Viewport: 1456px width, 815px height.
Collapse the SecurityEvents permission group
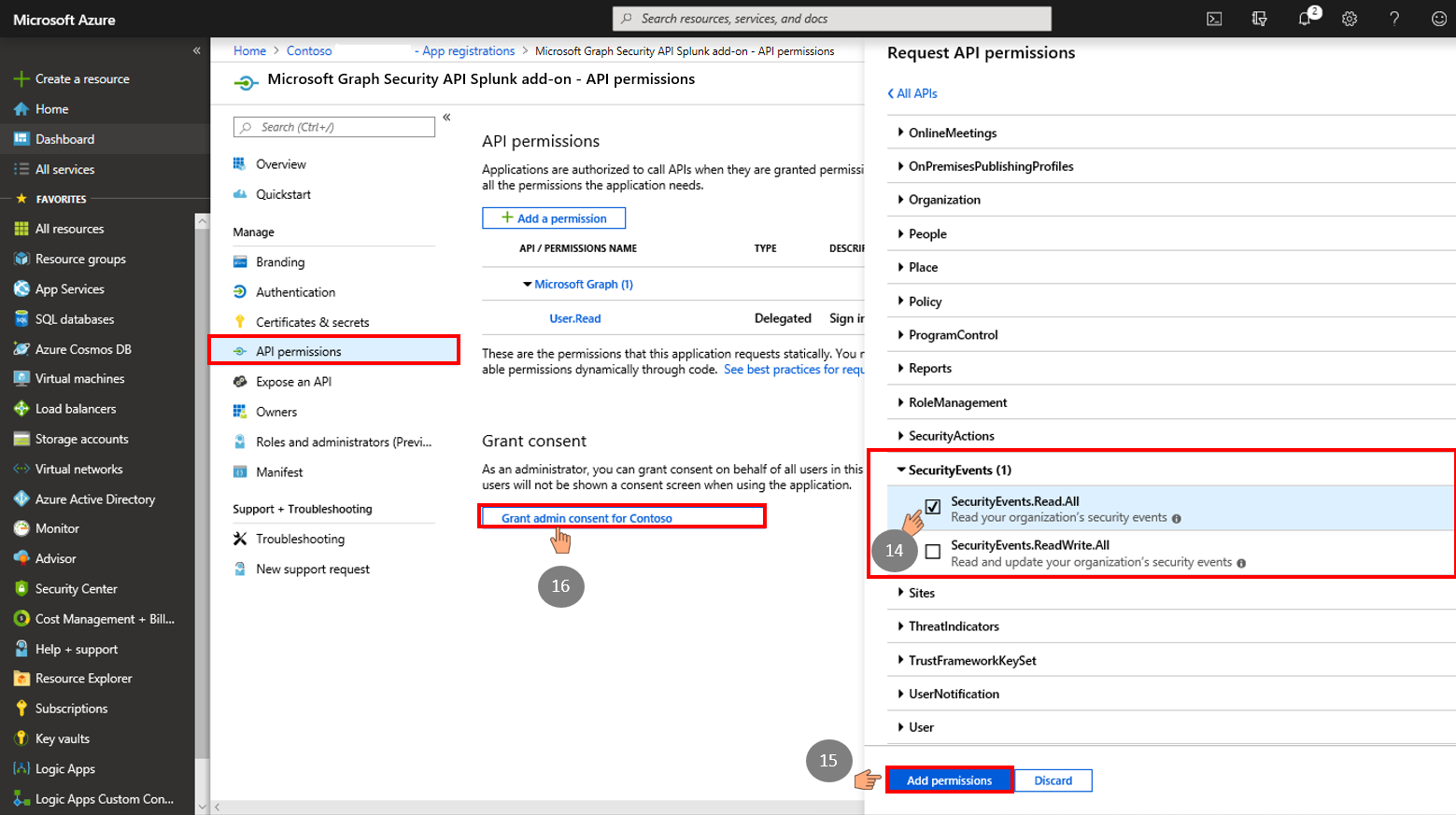[902, 470]
